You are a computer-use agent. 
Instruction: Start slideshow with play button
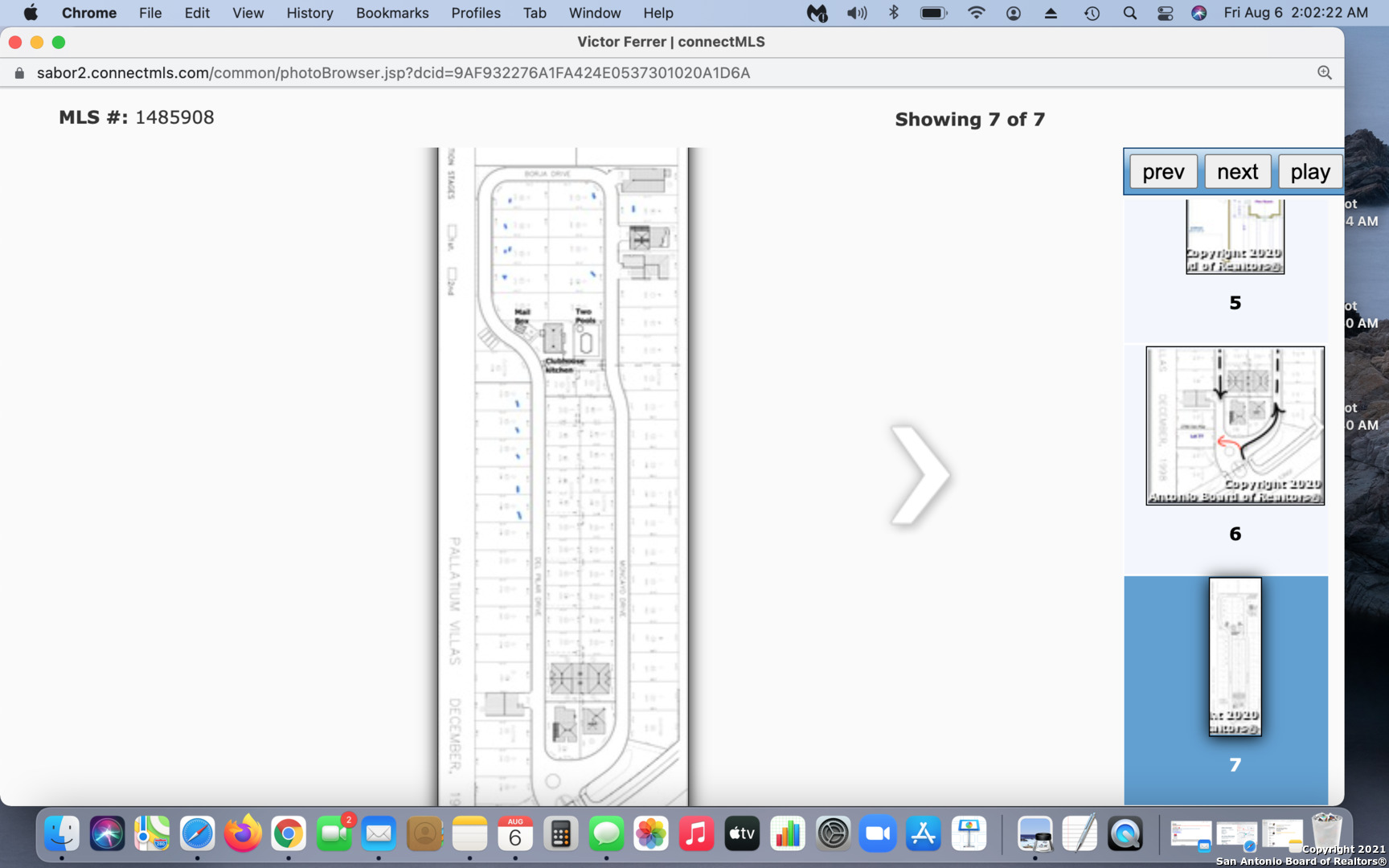tap(1309, 172)
